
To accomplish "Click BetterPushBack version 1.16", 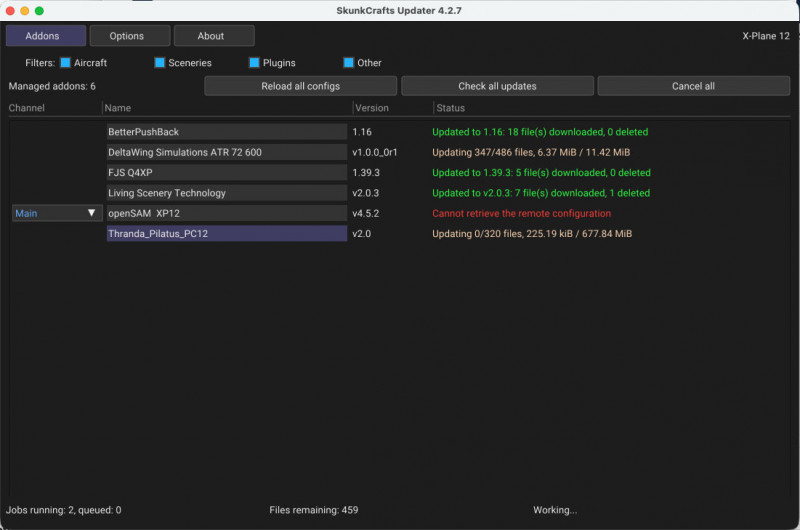I will (362, 132).
